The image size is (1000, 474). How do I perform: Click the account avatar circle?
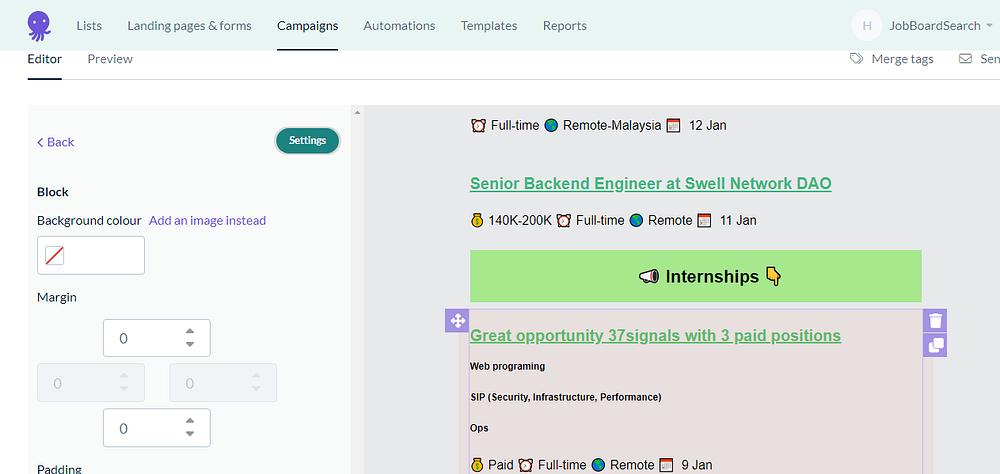(x=867, y=25)
